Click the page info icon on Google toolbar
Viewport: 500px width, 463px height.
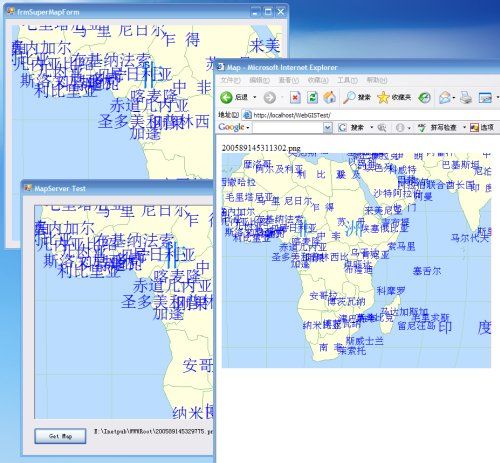[x=400, y=127]
